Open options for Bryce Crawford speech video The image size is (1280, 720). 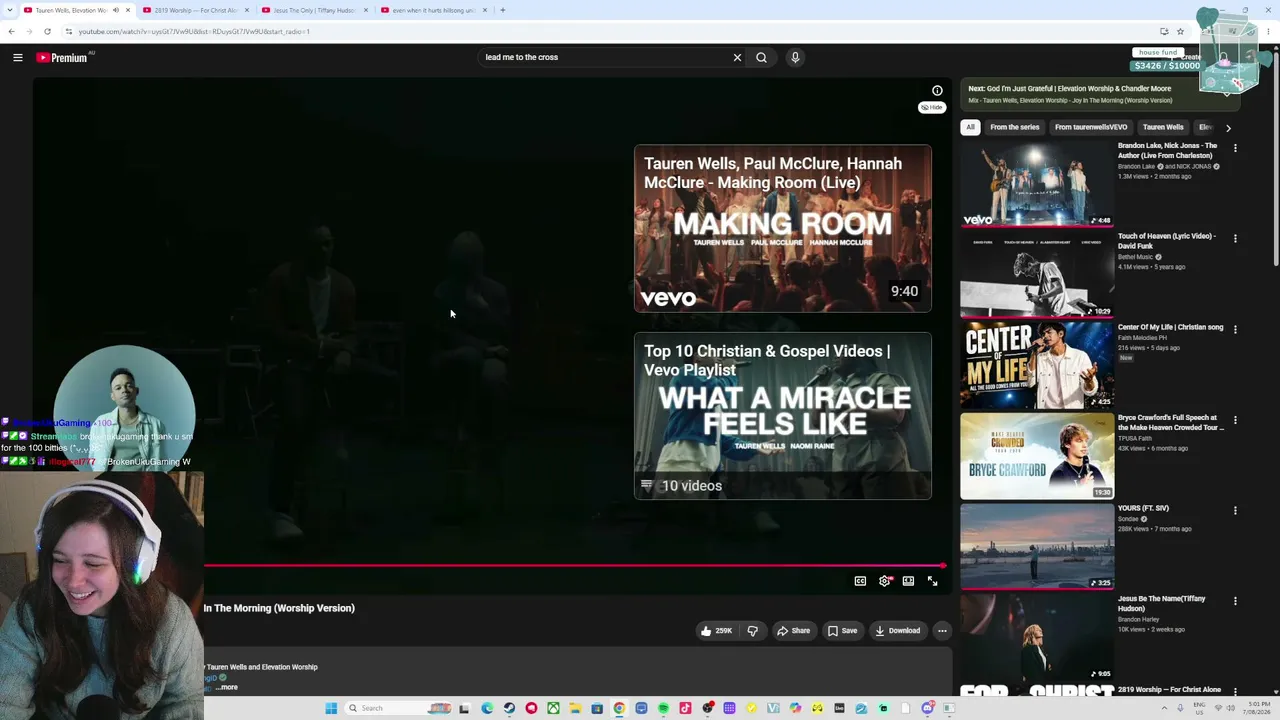(1235, 420)
